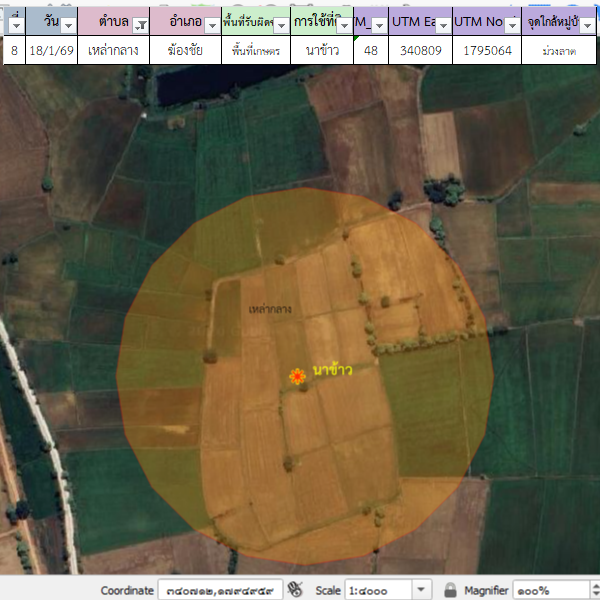The image size is (600, 600).
Task: Open the วัน column filter dropdown
Action: tap(66, 23)
